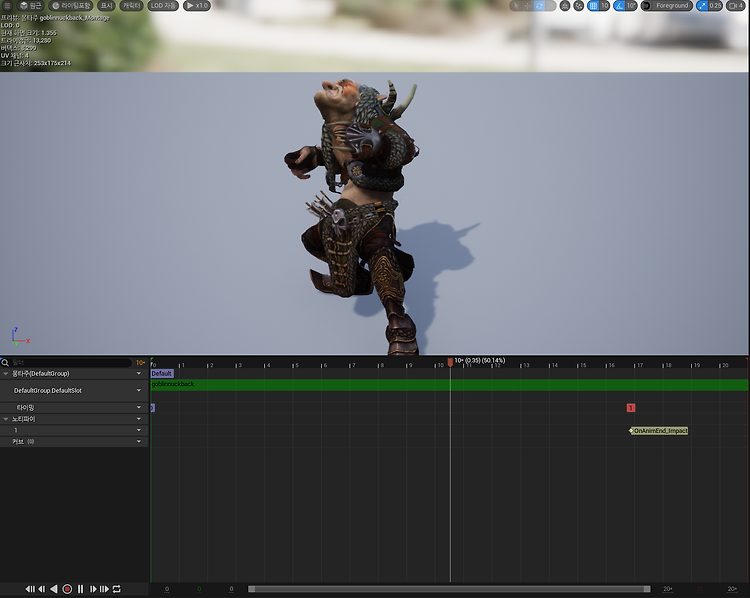The height and width of the screenshot is (598, 750).
Task: Open DefaultGroup.DefaultSlot options dropdown
Action: pyautogui.click(x=139, y=390)
